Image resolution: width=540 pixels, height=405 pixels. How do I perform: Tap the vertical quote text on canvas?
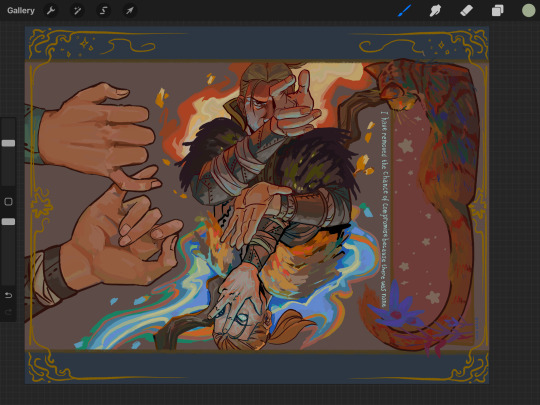coord(385,210)
